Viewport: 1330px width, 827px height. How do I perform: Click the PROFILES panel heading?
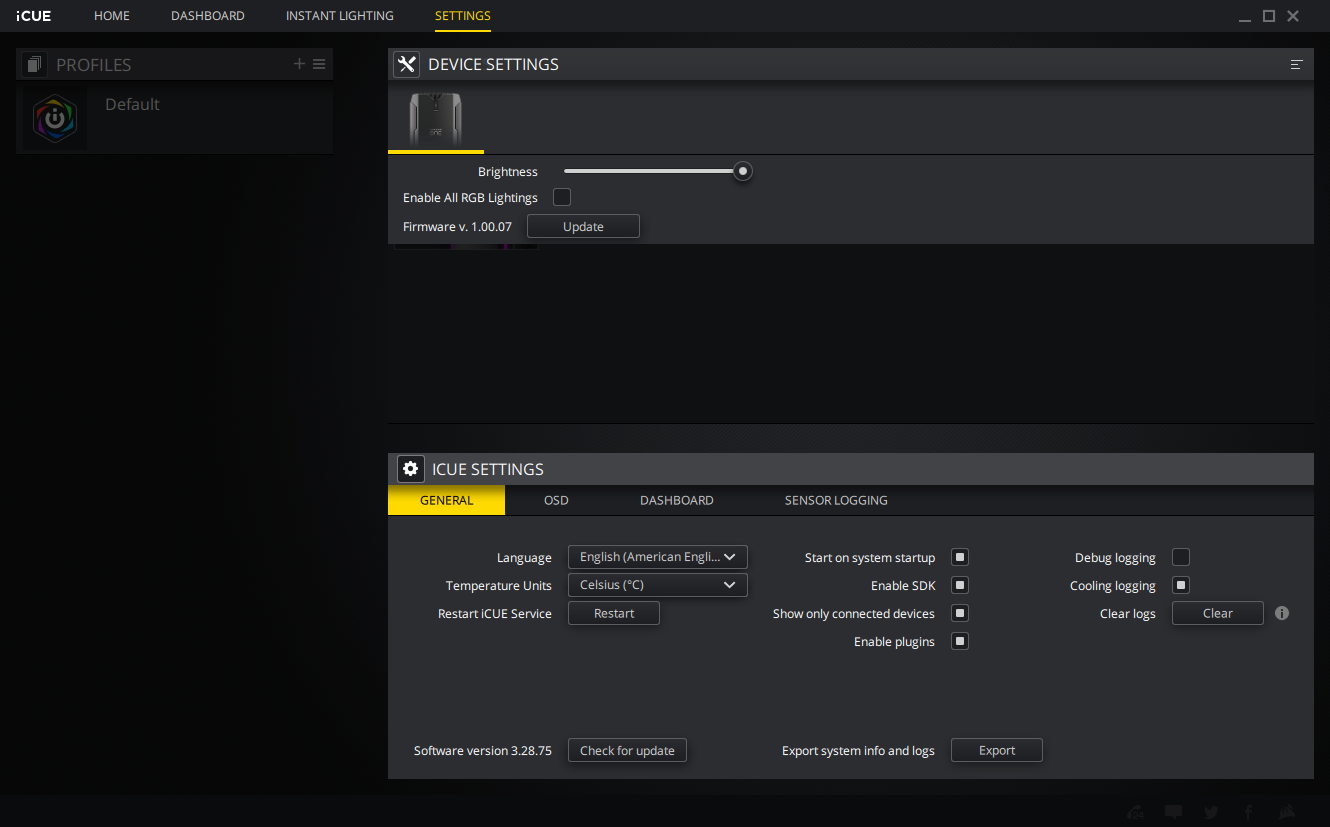94,65
